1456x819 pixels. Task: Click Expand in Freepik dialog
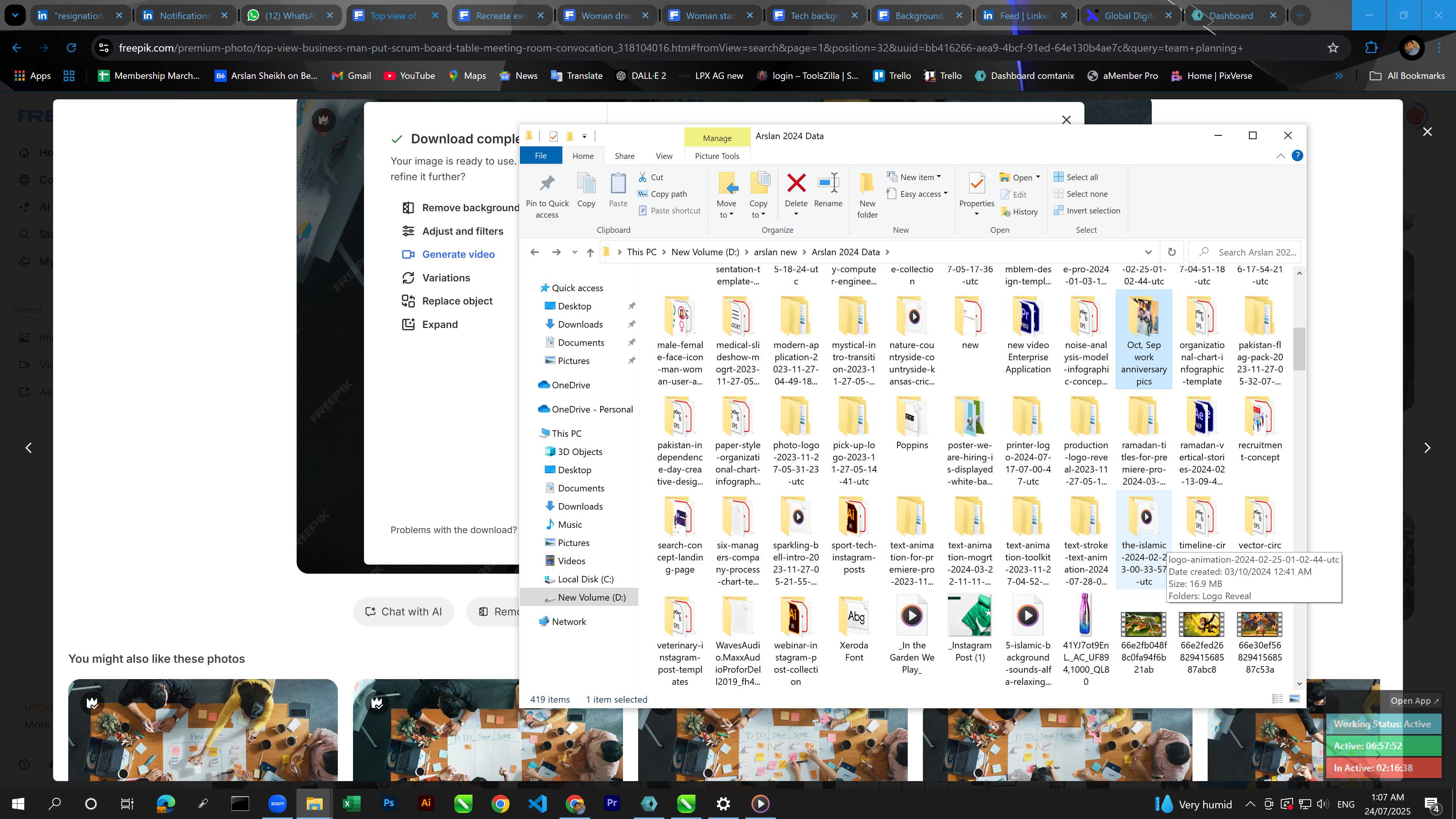[430, 324]
